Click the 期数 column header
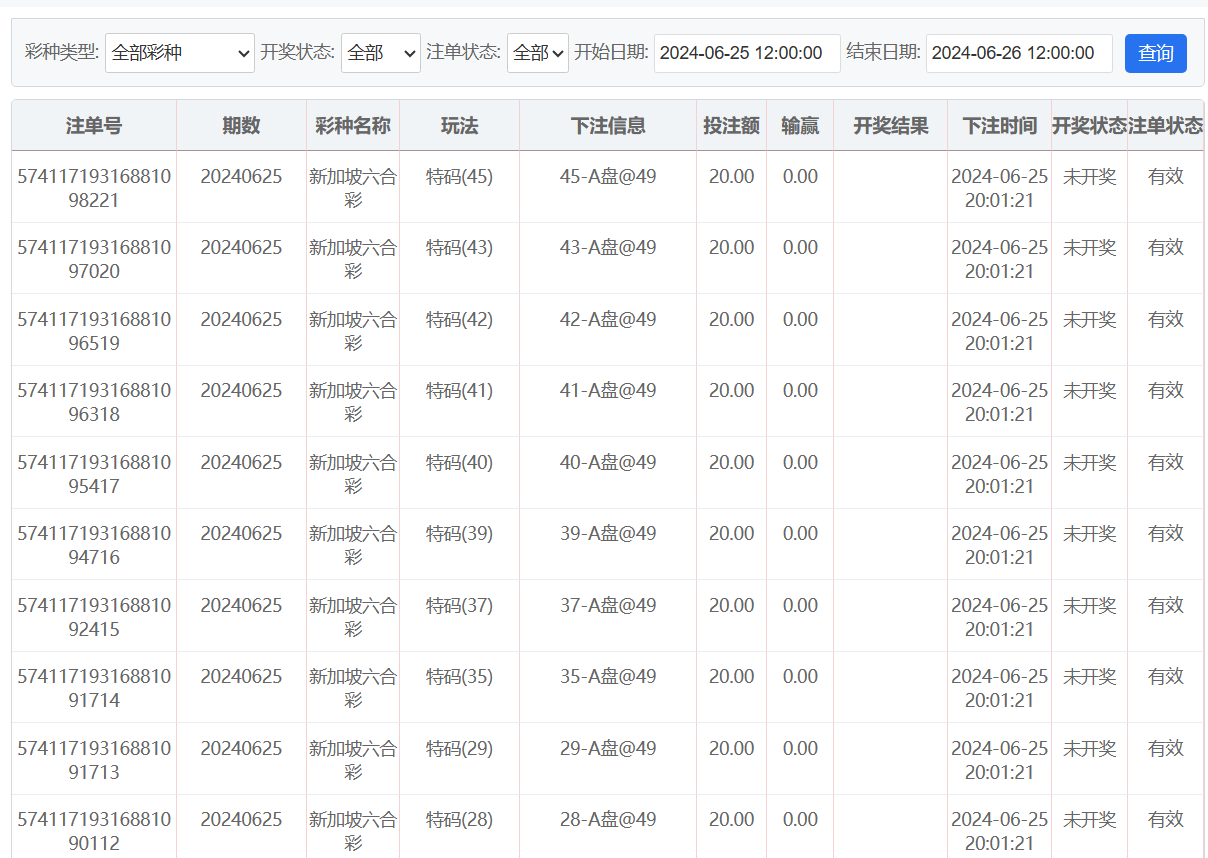 [x=241, y=126]
